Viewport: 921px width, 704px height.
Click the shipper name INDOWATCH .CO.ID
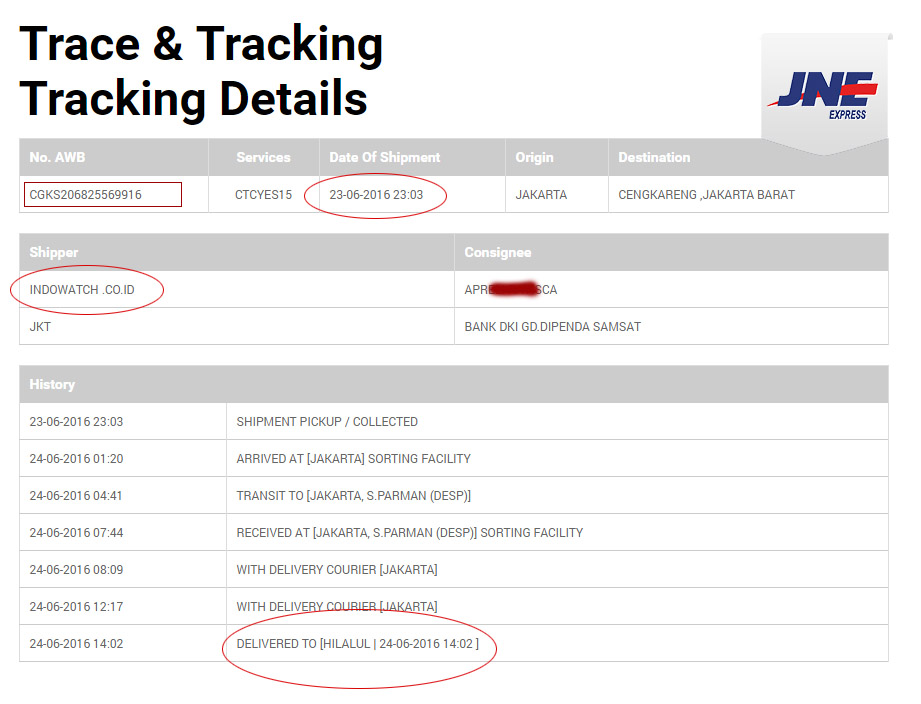pyautogui.click(x=82, y=290)
